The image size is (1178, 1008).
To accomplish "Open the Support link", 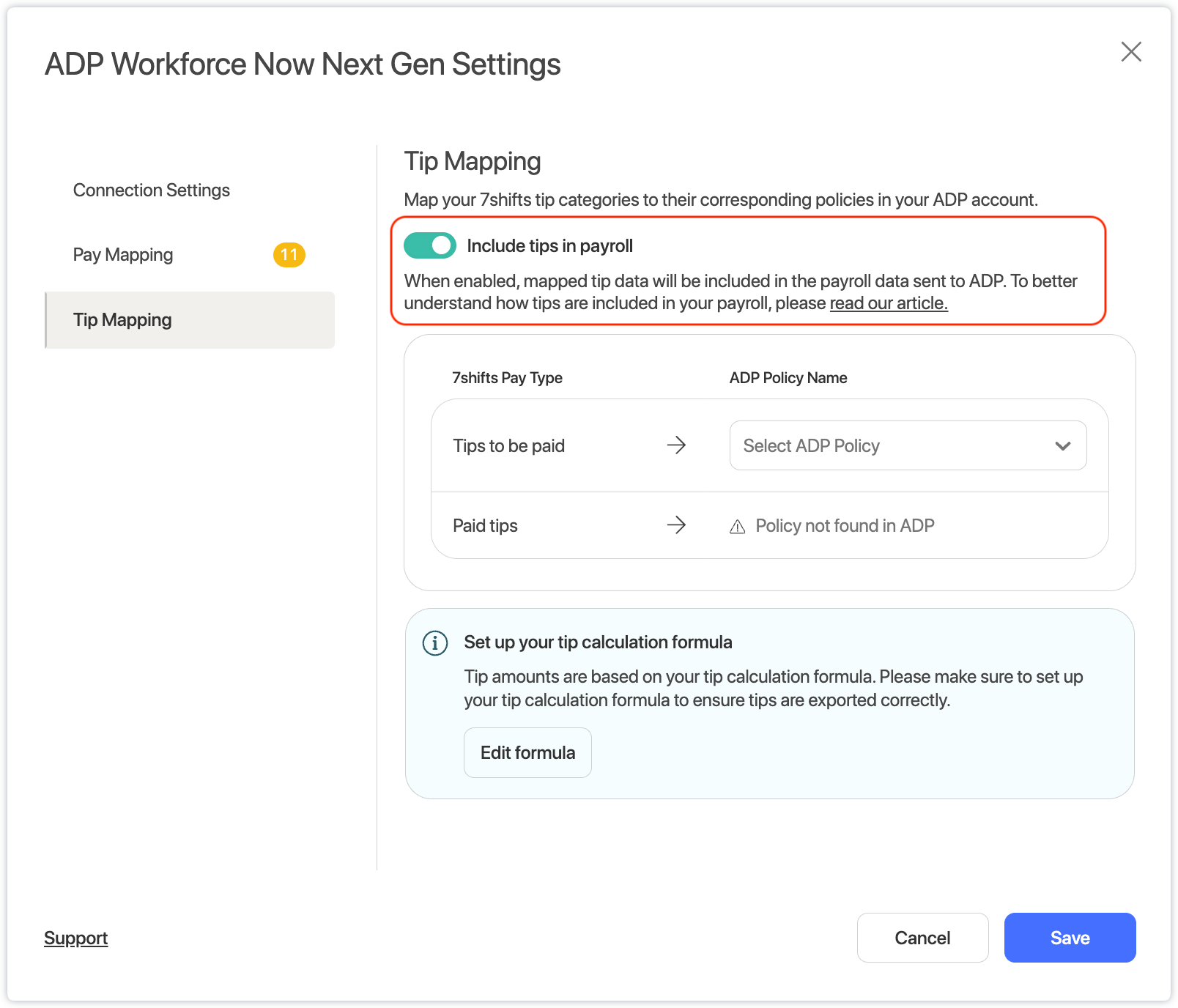I will pos(76,938).
